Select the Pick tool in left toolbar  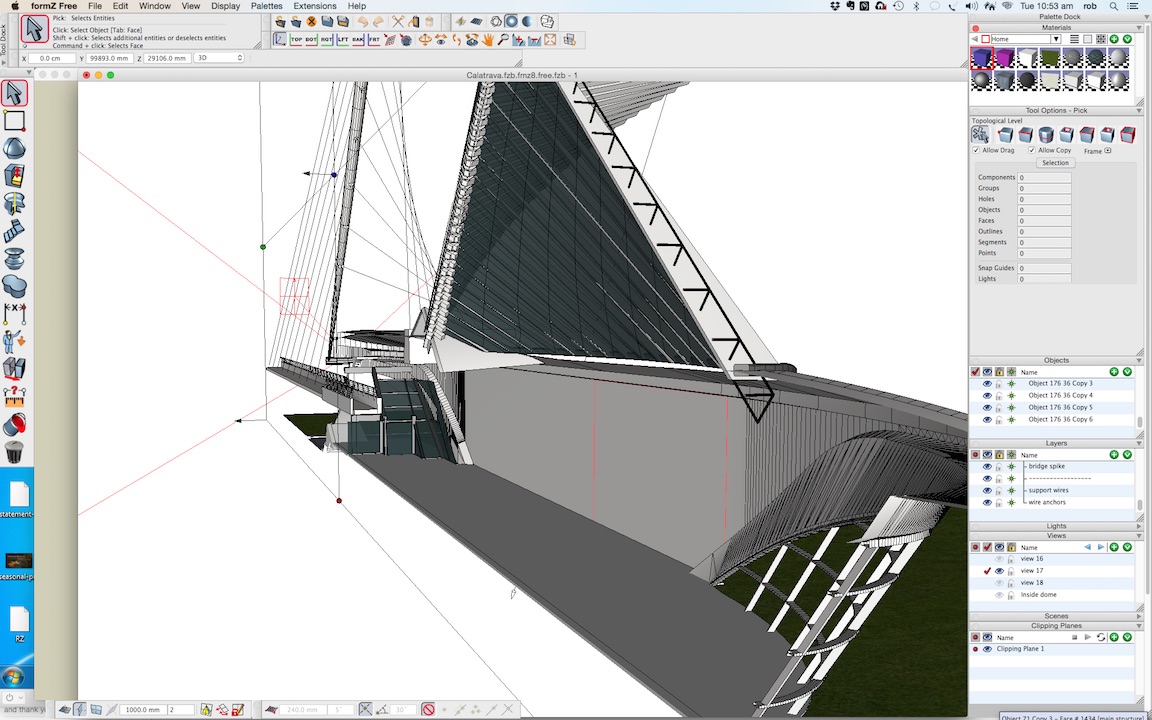14,93
